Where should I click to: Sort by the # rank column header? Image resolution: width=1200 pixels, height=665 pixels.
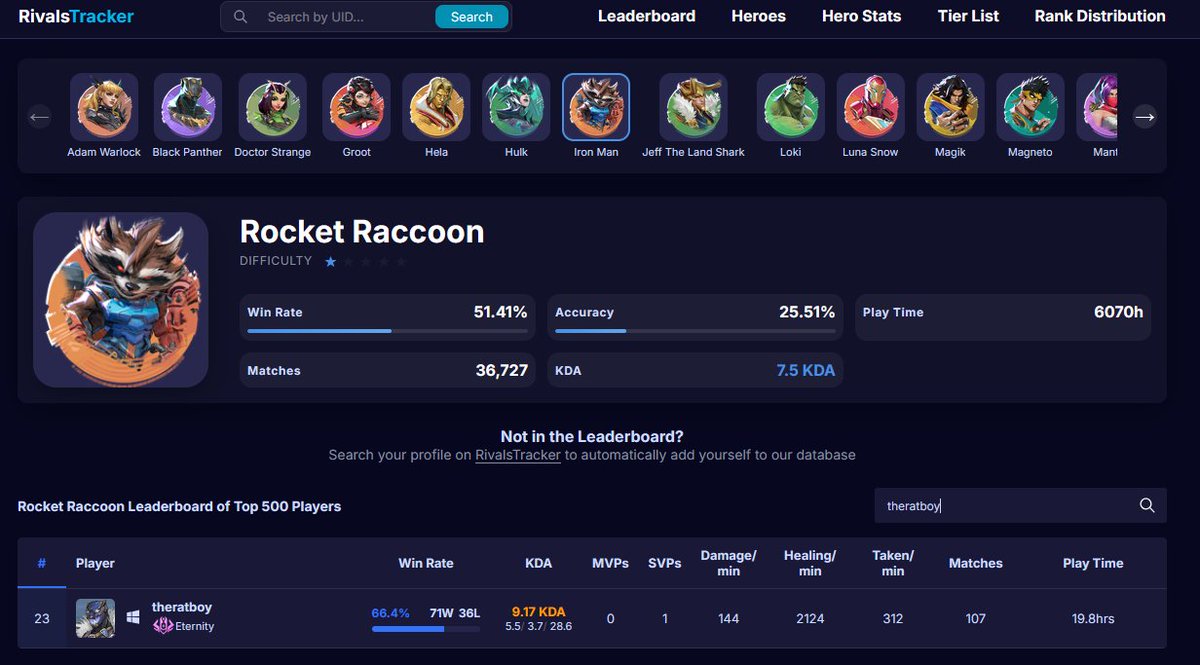click(41, 563)
